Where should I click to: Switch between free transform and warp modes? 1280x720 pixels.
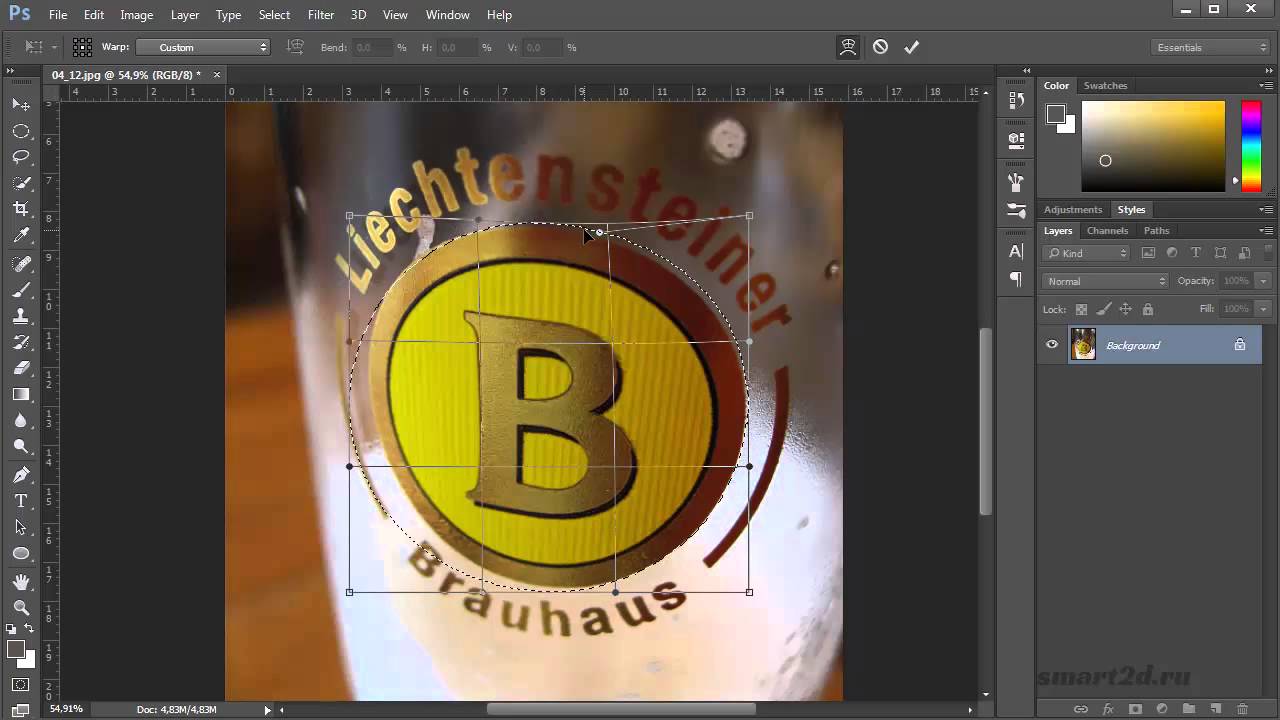coord(848,47)
